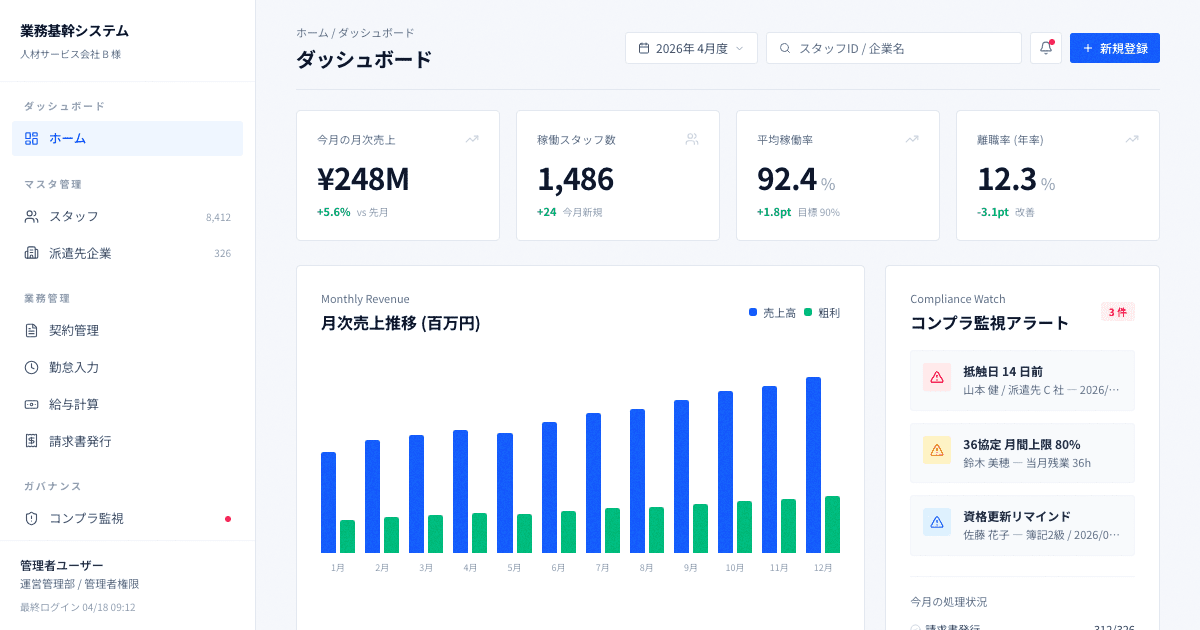Click the 新規登録 button
The image size is (1200, 630).
[1114, 47]
